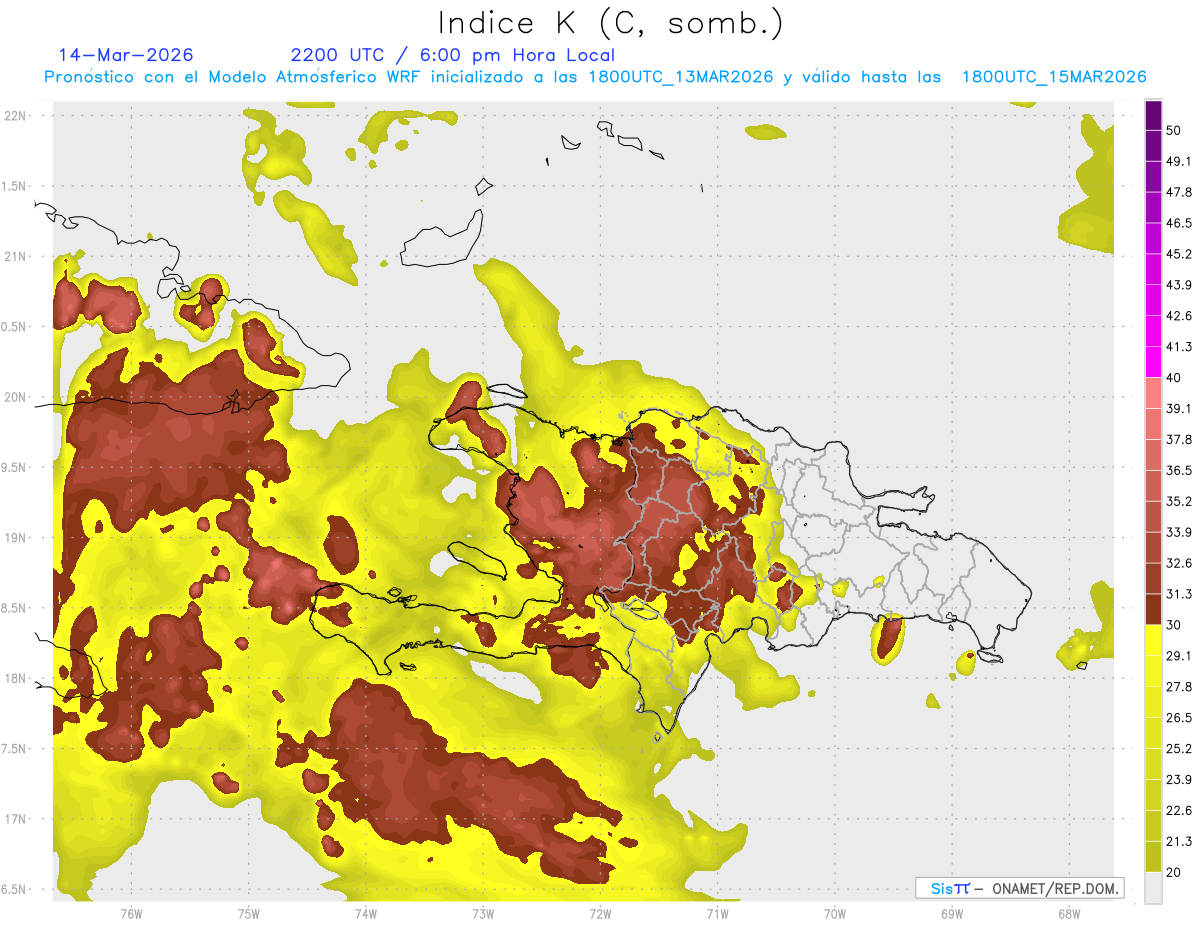Pick the dark purple colorbar segment above 50
The height and width of the screenshot is (927, 1200).
tap(1153, 115)
